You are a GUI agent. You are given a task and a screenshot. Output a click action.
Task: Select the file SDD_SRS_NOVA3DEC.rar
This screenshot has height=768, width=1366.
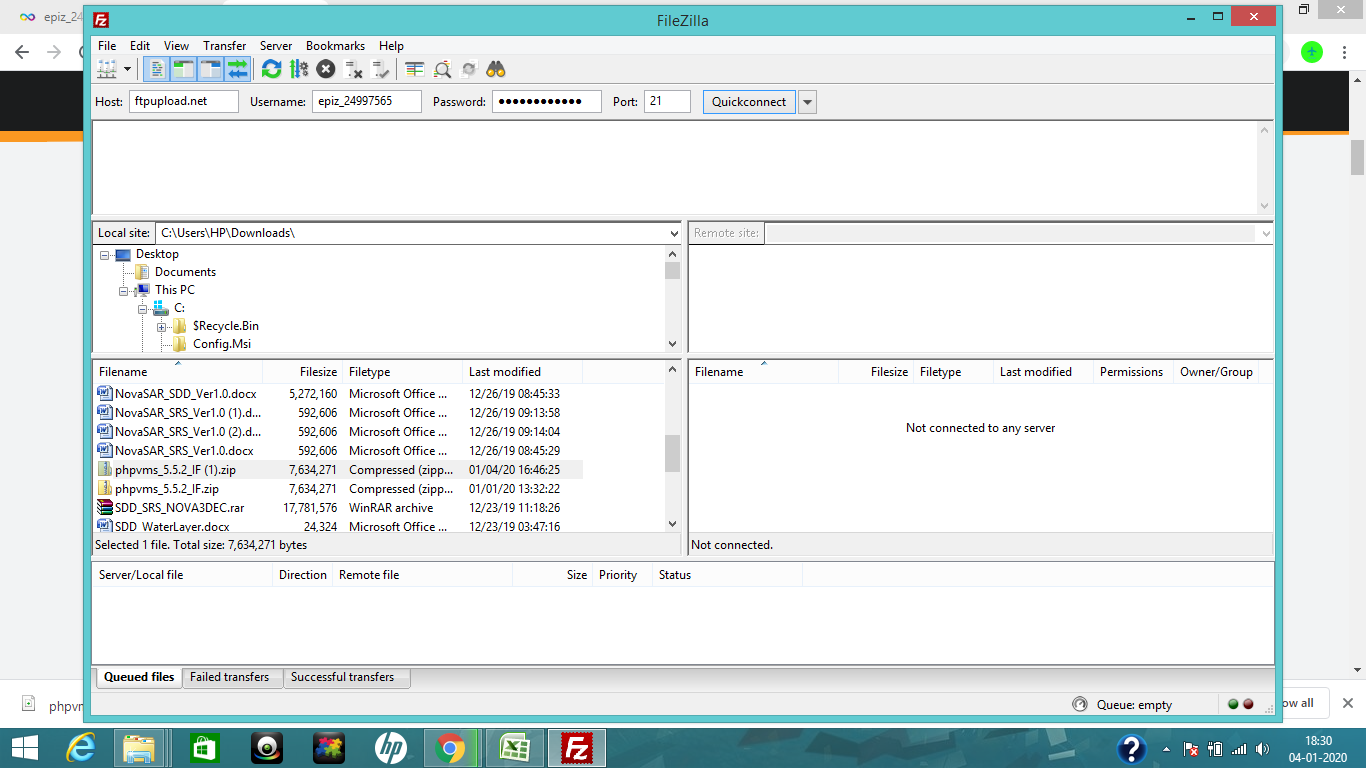(338, 508)
